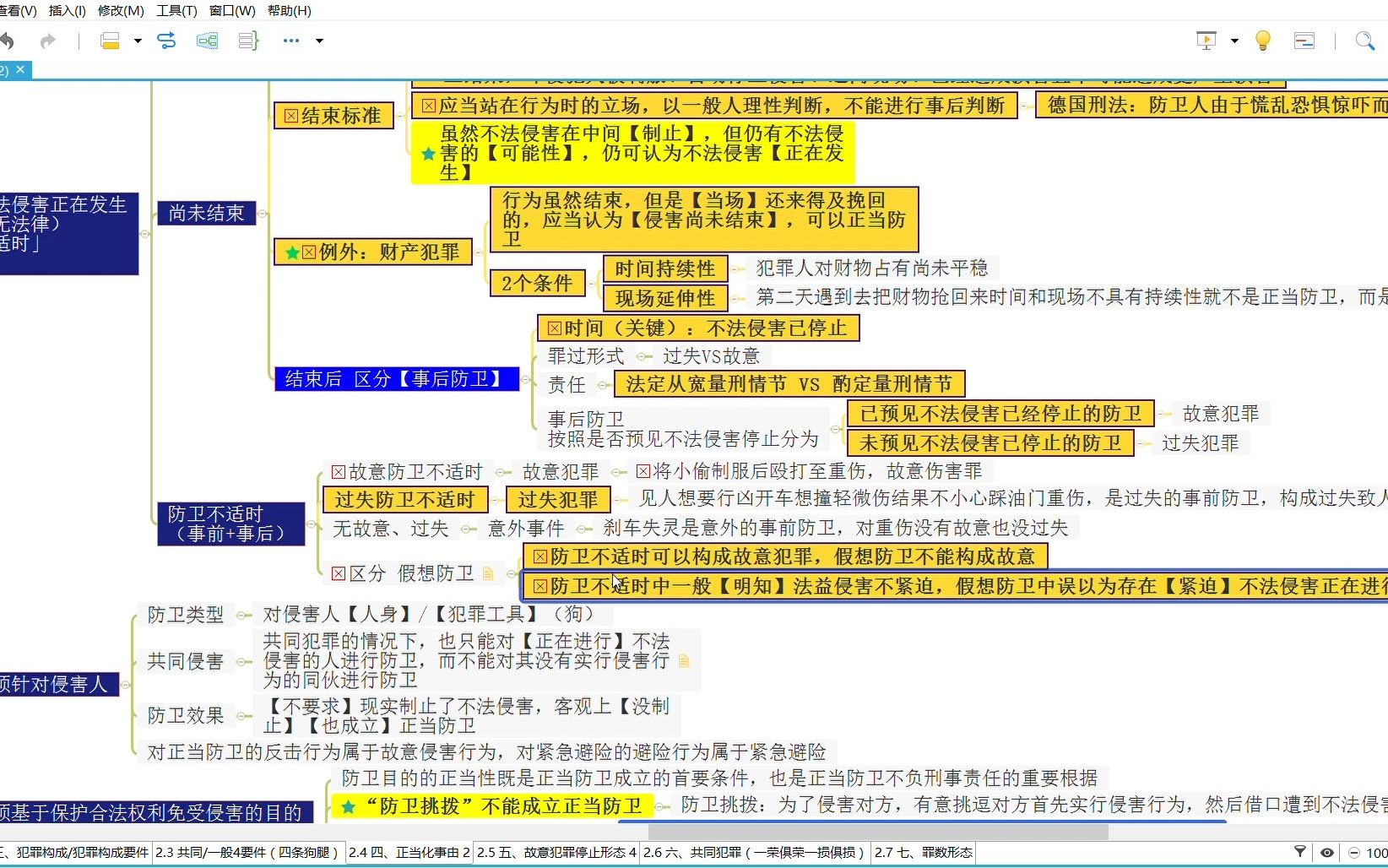
Task: Select the 现场延伸性 topic
Action: tap(665, 298)
